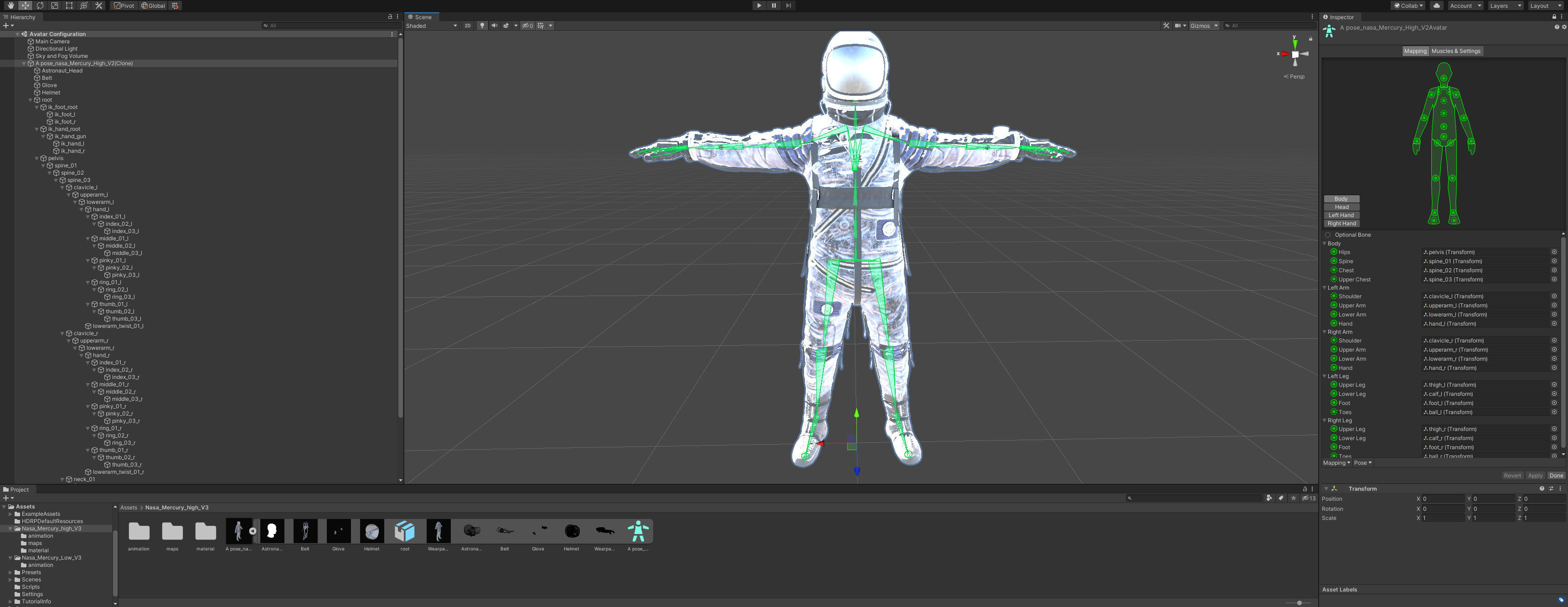Image resolution: width=1568 pixels, height=607 pixels.
Task: Open the avatar help icon in the Inspector header
Action: coord(1557,27)
